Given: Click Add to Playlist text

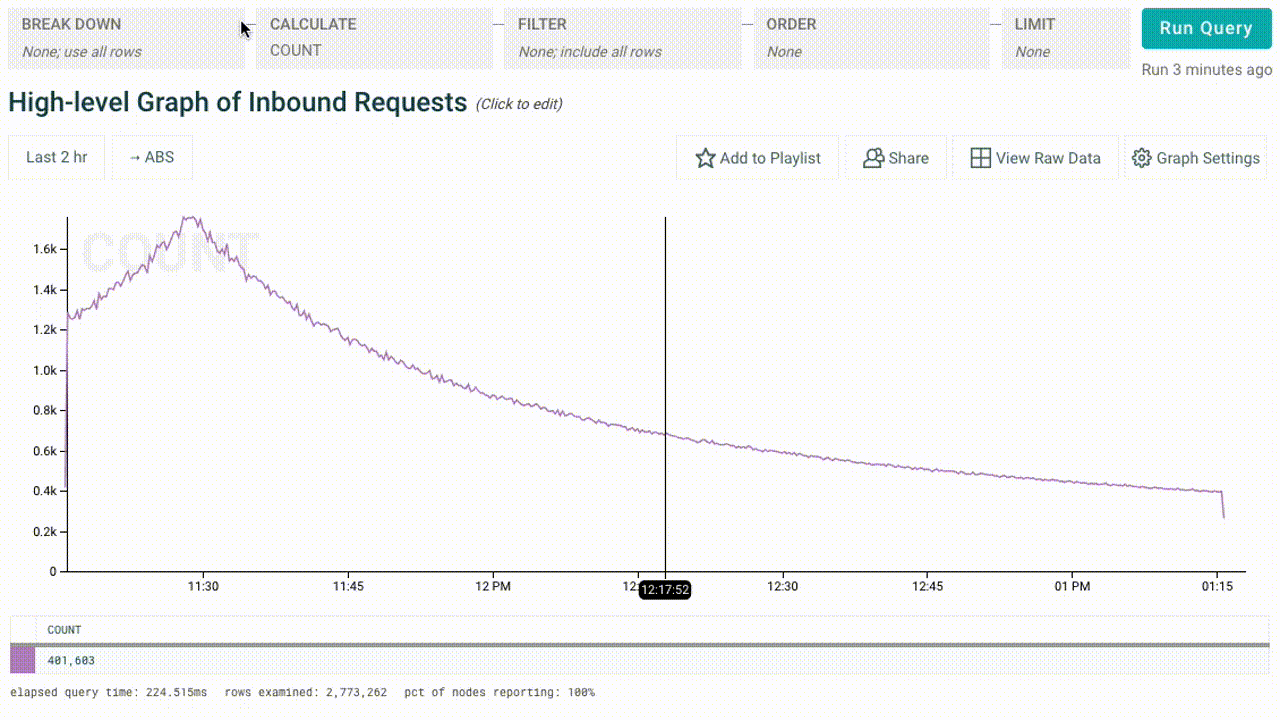Looking at the screenshot, I should click(770, 158).
